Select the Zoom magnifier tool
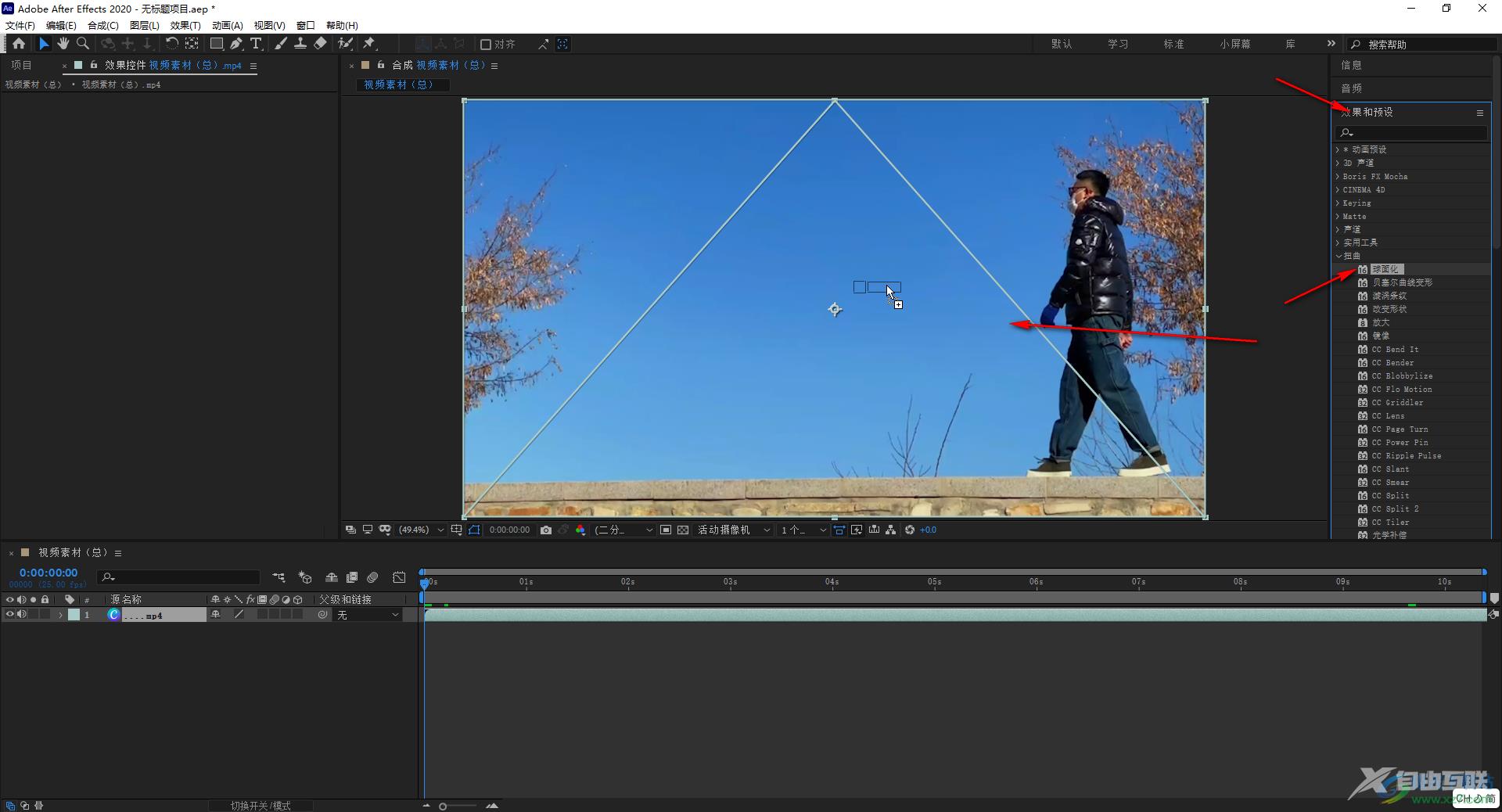This screenshot has height=812, width=1502. pos(83,44)
